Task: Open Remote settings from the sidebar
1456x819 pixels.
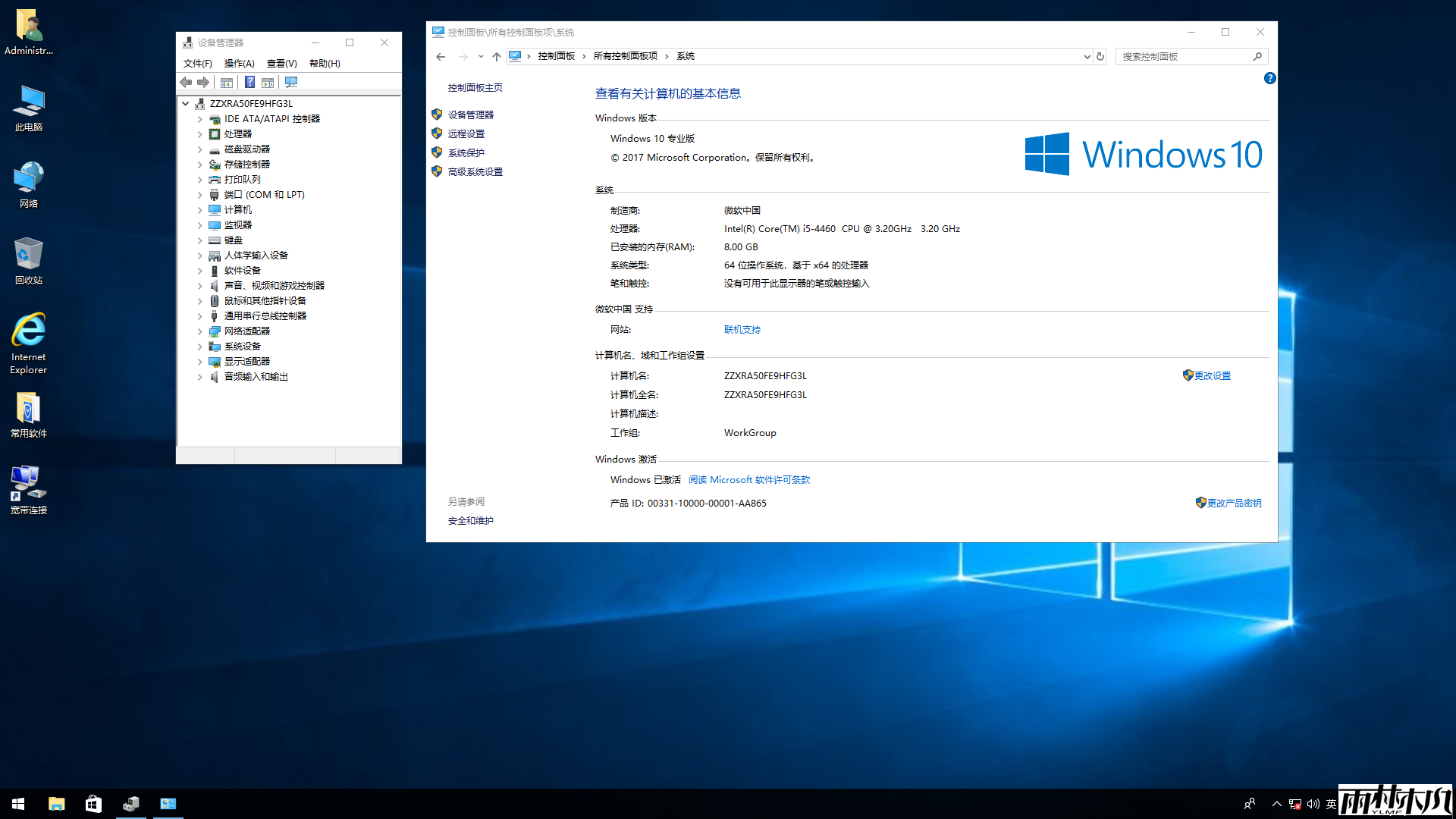Action: point(466,133)
